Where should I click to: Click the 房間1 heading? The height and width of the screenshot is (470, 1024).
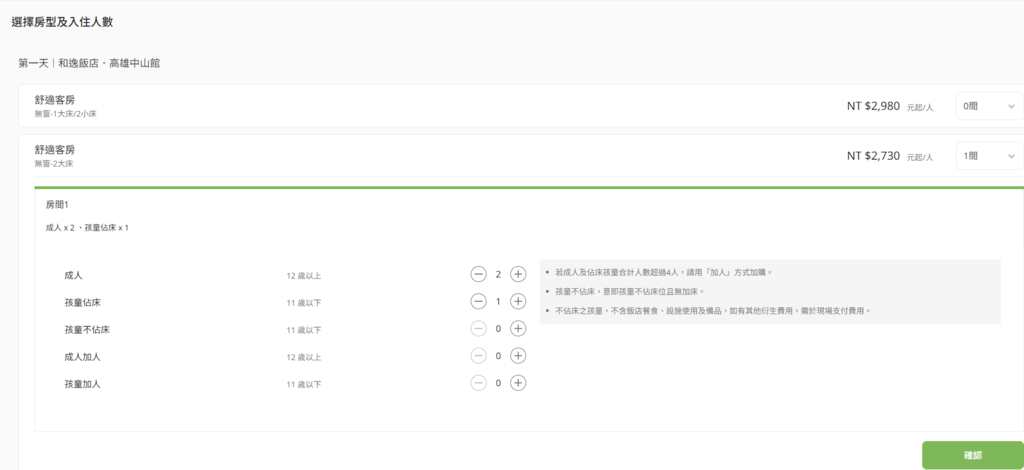[x=57, y=205]
